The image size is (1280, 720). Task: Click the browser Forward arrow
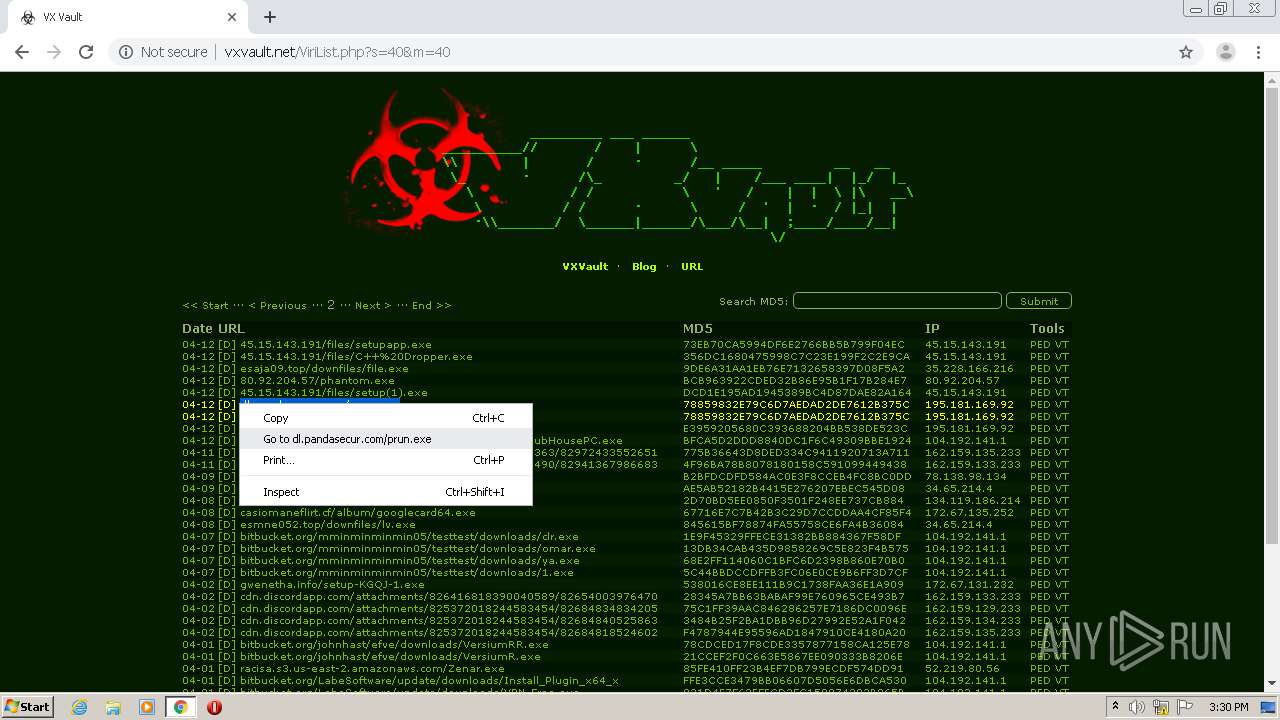54,52
